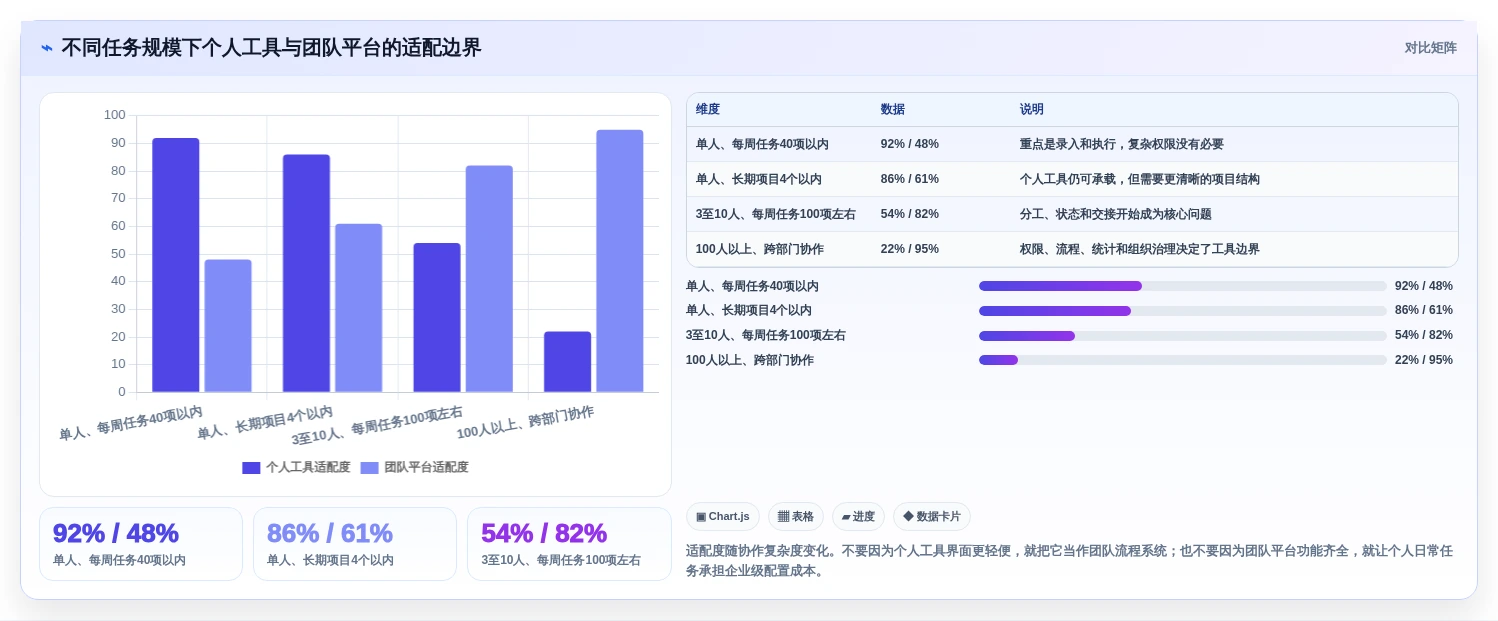Click the chart title 不同任务规模下个人工具与团队平台的适配边界
This screenshot has width=1498, height=621.
click(x=271, y=48)
